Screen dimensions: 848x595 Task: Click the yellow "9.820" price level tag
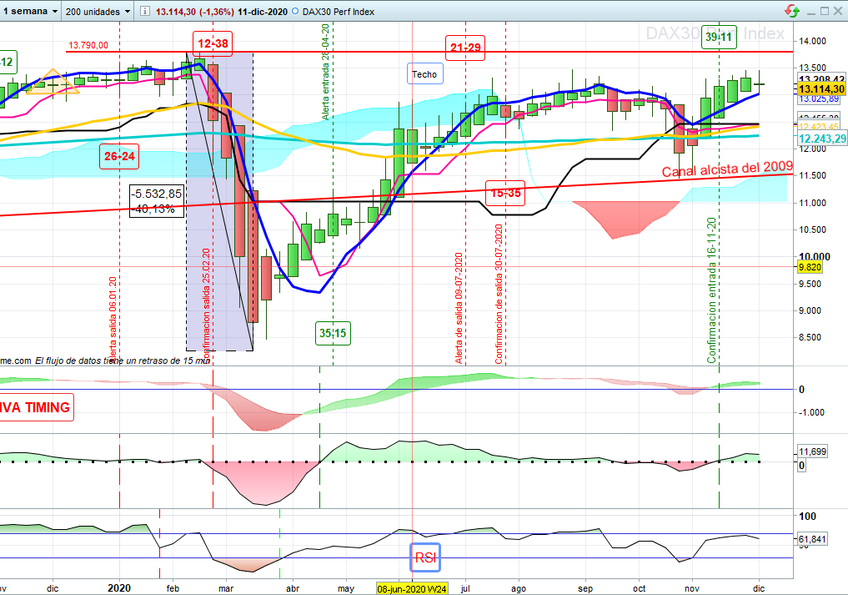[x=810, y=267]
